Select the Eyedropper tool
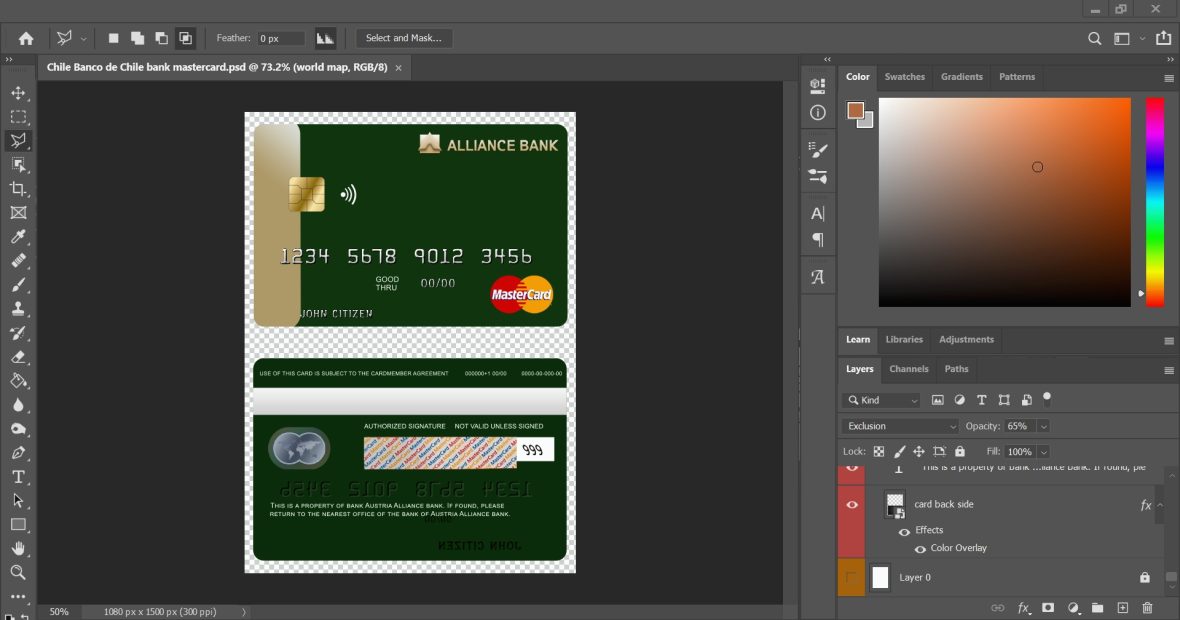The image size is (1180, 620). 18,237
